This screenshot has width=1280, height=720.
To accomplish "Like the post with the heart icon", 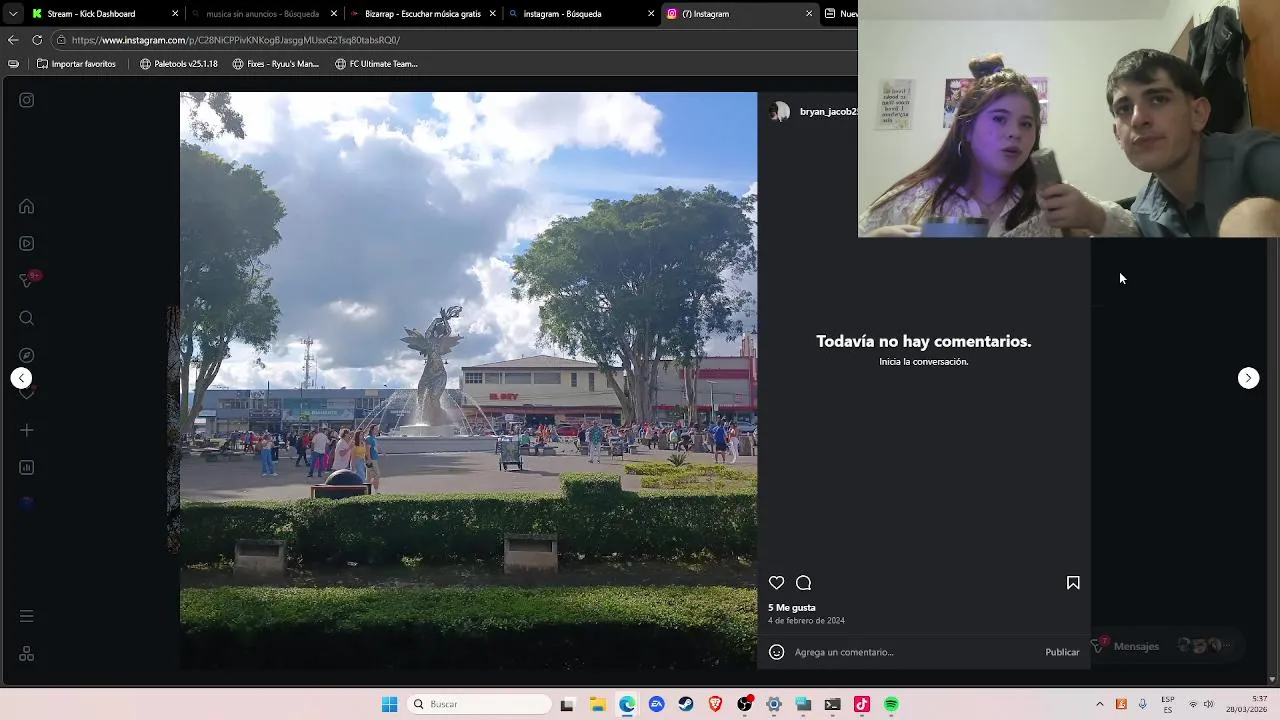I will coord(776,583).
